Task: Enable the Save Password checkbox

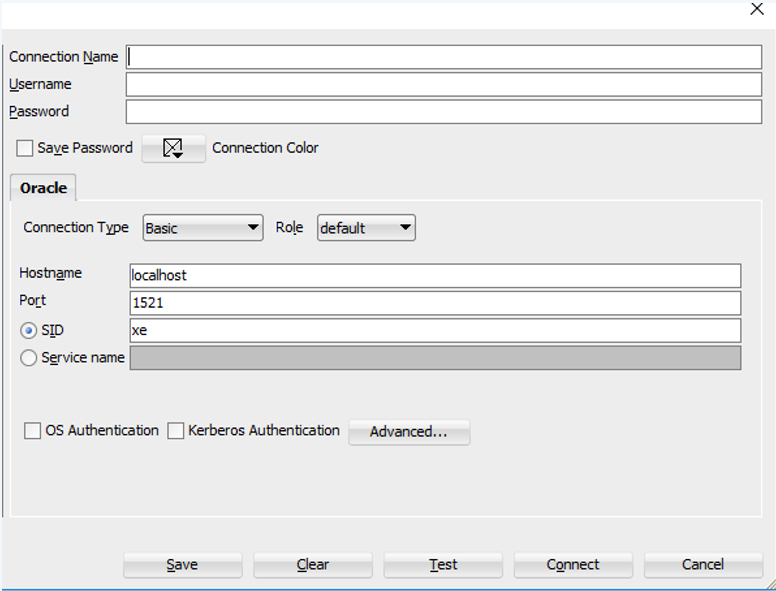Action: click(24, 148)
